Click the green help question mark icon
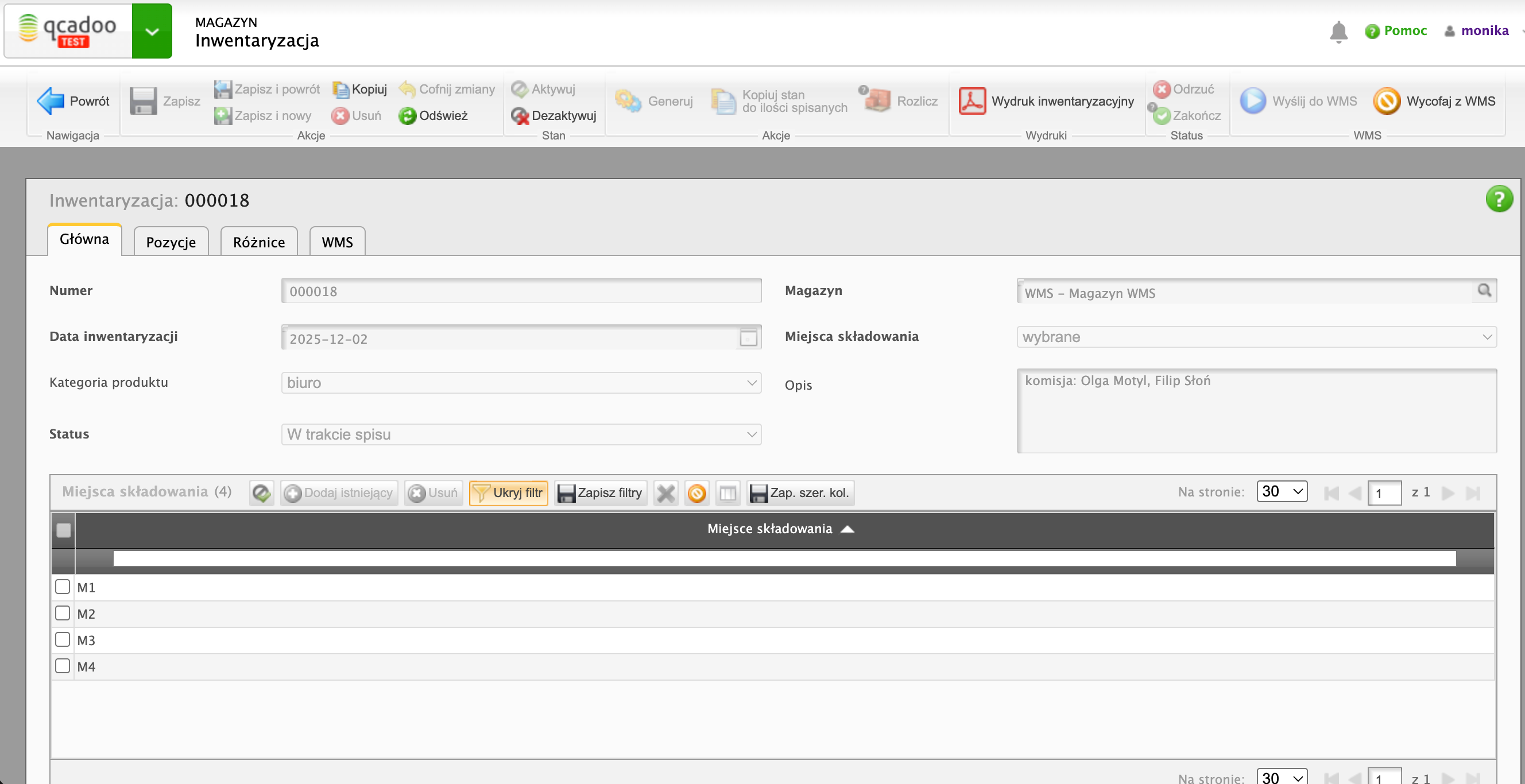 tap(1499, 199)
